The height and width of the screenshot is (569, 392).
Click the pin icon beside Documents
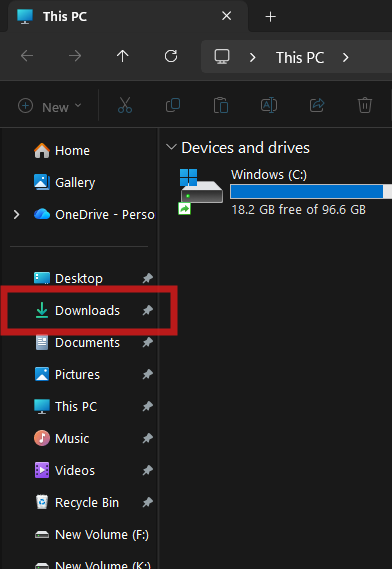147,342
